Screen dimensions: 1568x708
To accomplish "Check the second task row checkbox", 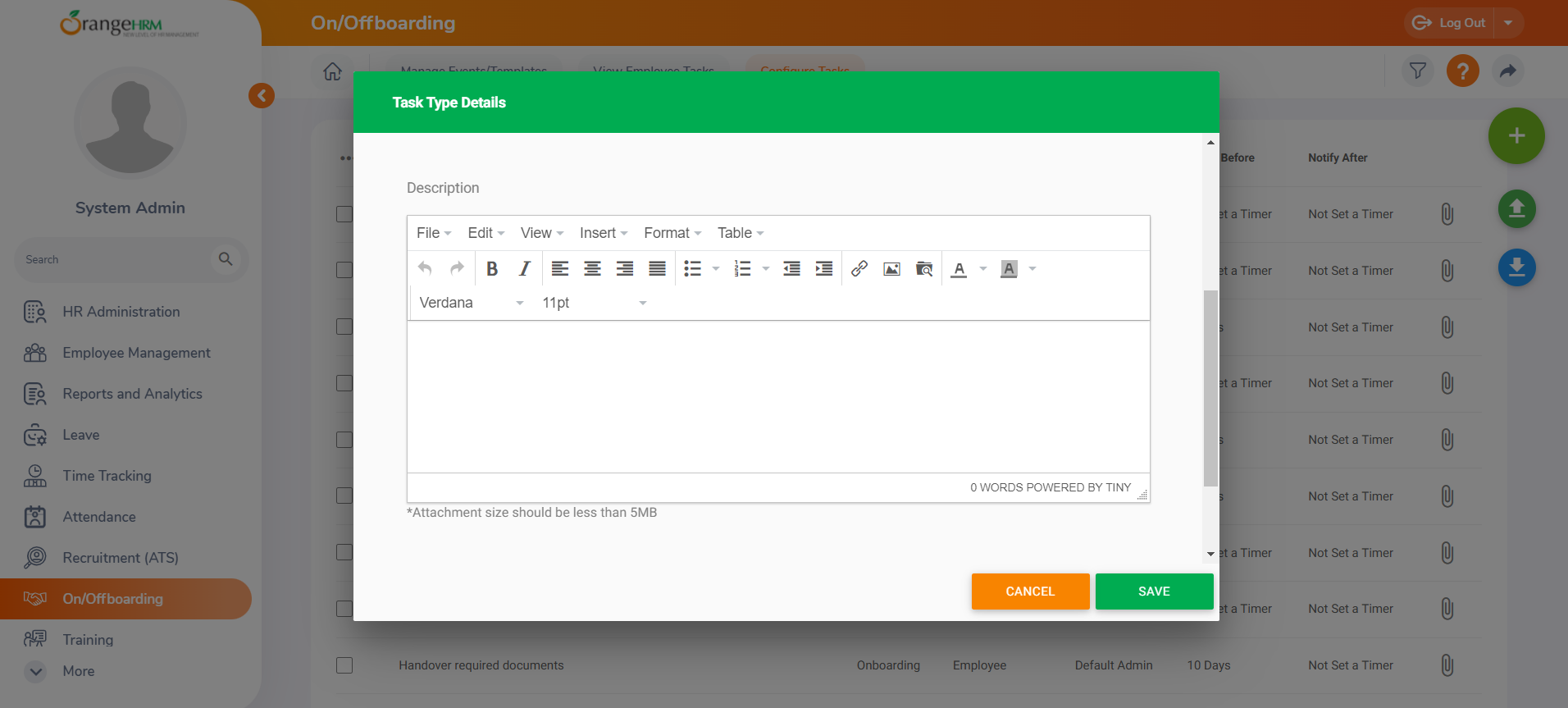I will tap(344, 270).
